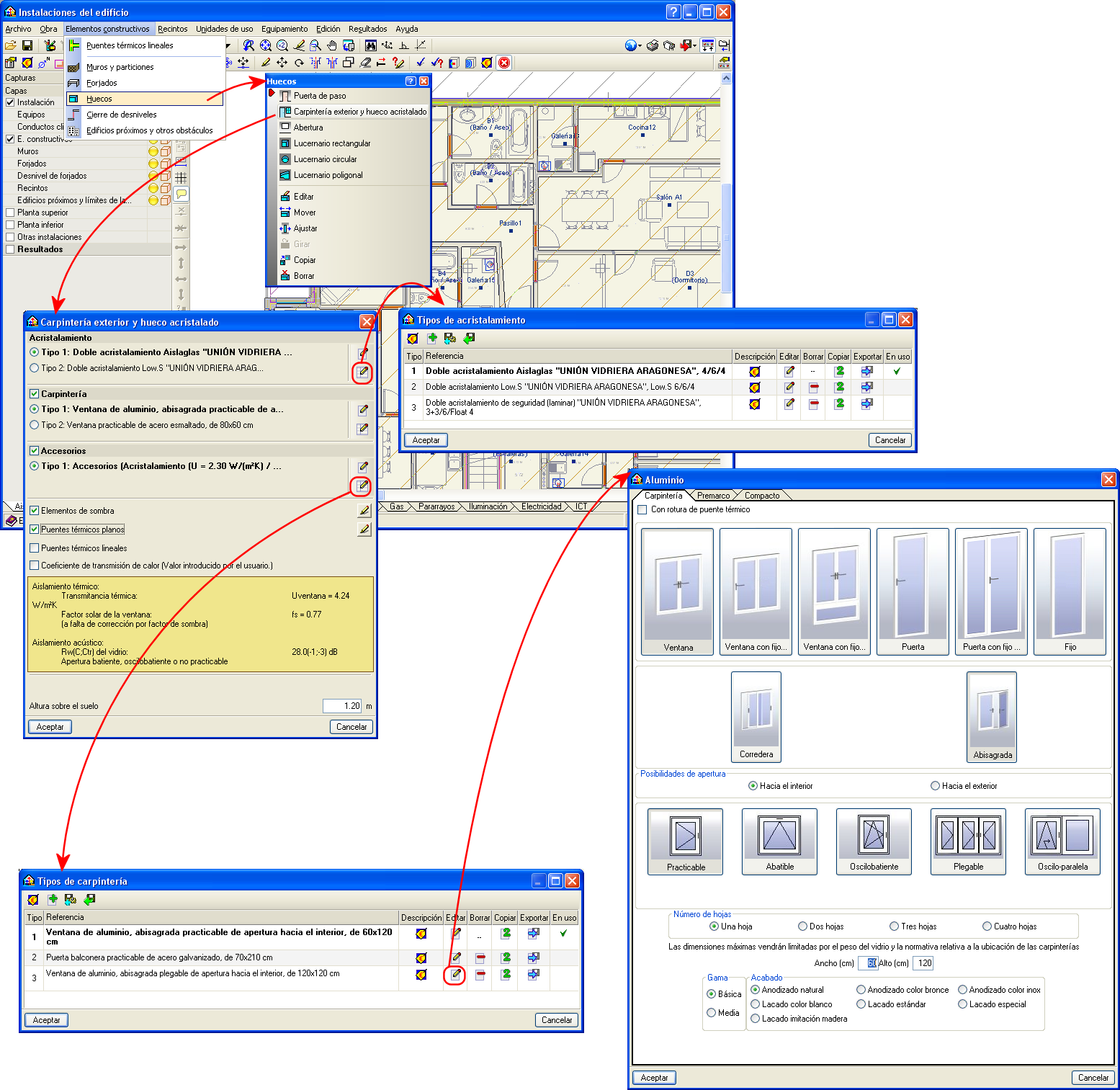
Task: Open the Iluminación tab at the bottom
Action: tap(488, 506)
